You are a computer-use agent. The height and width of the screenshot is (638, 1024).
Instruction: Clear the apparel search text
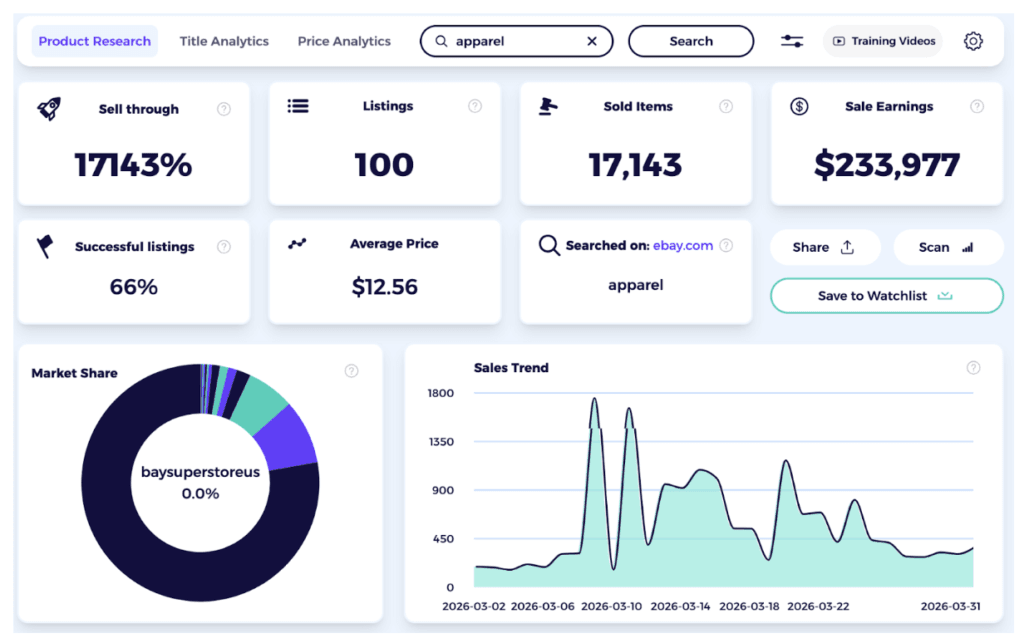[x=592, y=41]
